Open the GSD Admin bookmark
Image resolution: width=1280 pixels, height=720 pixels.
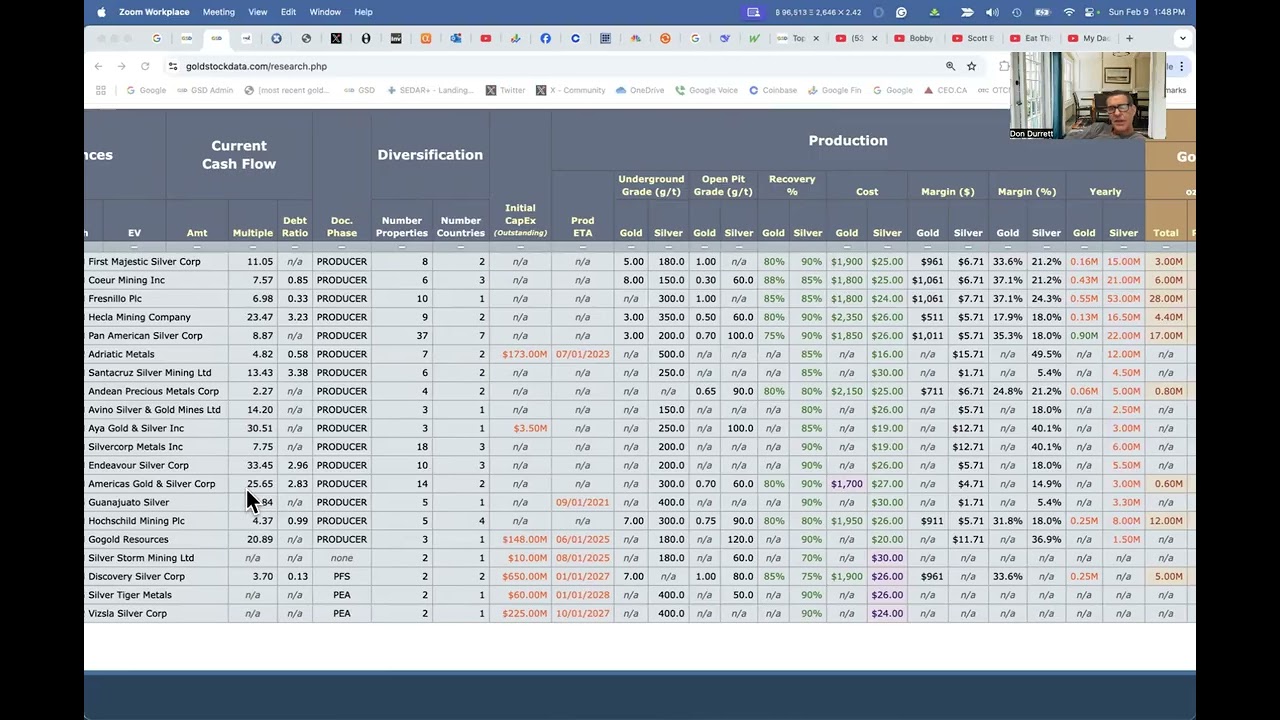pyautogui.click(x=205, y=90)
